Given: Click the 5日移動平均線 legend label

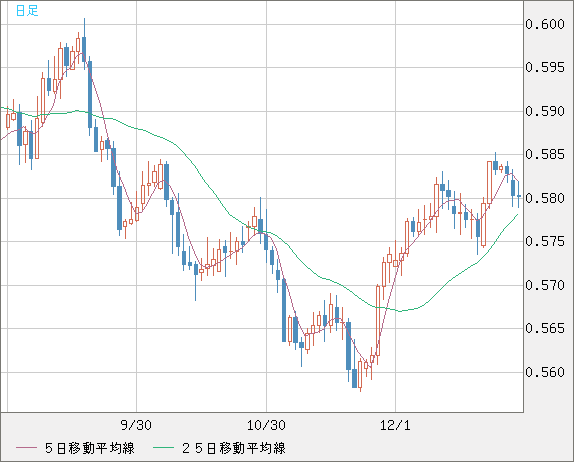Looking at the screenshot, I should pos(90,448).
